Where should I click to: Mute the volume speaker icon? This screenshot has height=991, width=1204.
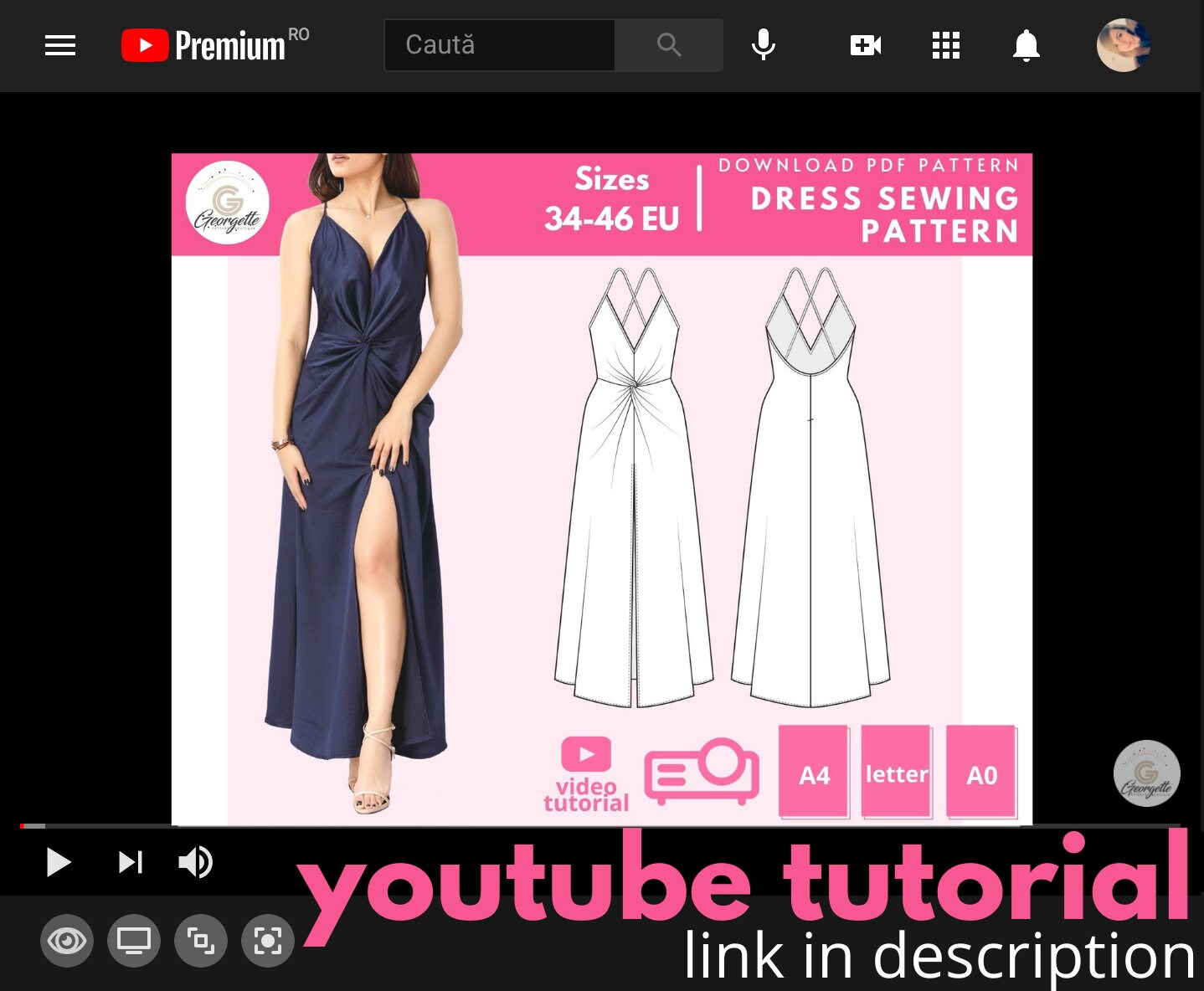click(x=196, y=862)
